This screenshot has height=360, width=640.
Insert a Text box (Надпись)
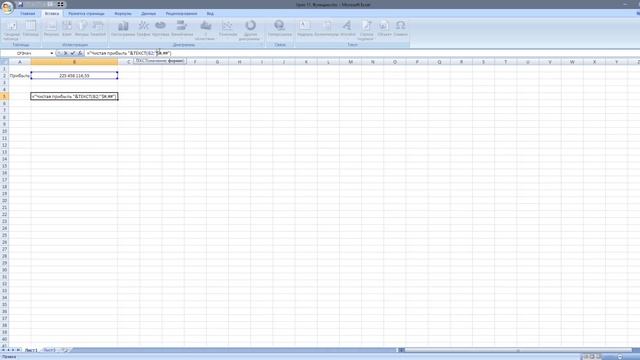tap(304, 30)
